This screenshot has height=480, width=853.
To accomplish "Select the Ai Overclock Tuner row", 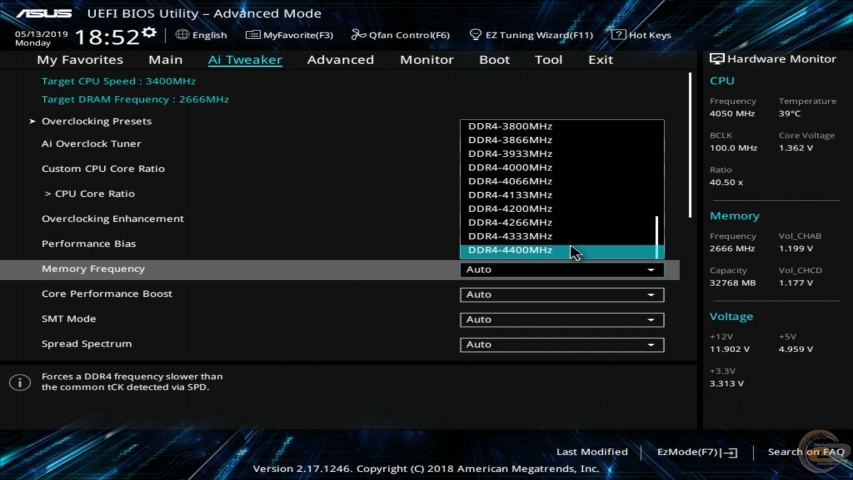I will pos(91,144).
